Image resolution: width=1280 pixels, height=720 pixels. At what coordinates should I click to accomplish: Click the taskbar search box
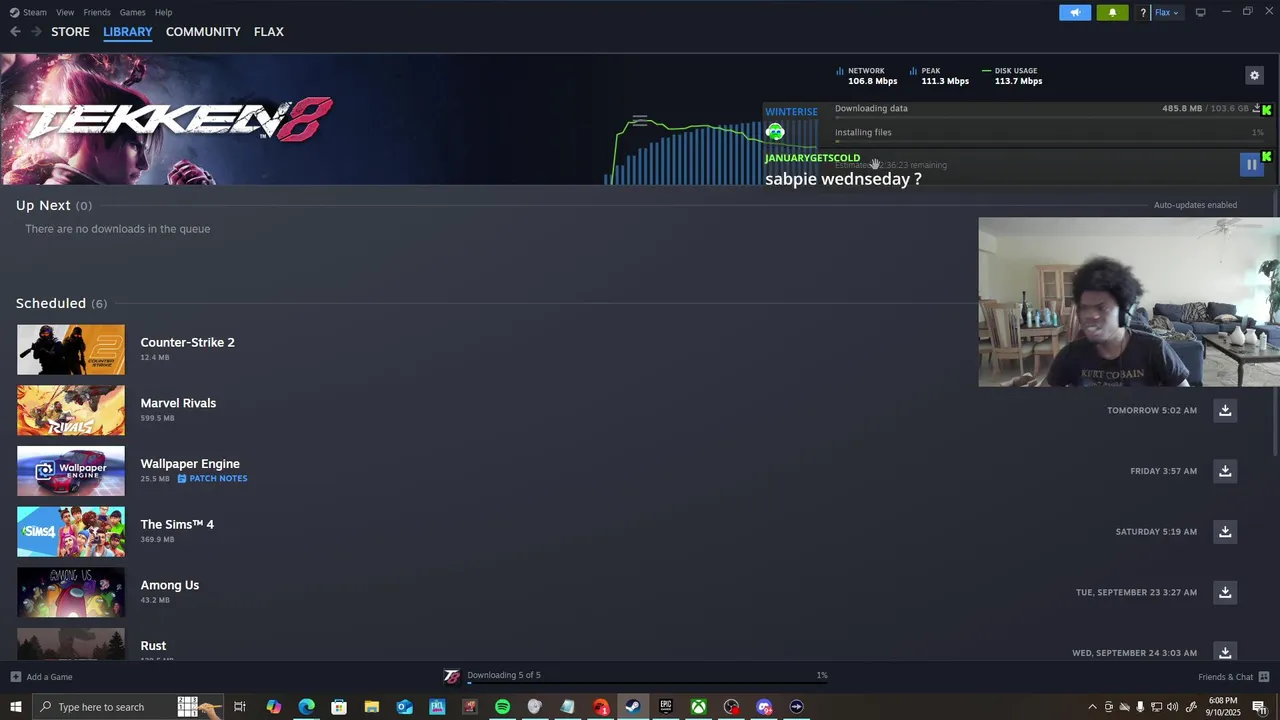128,707
